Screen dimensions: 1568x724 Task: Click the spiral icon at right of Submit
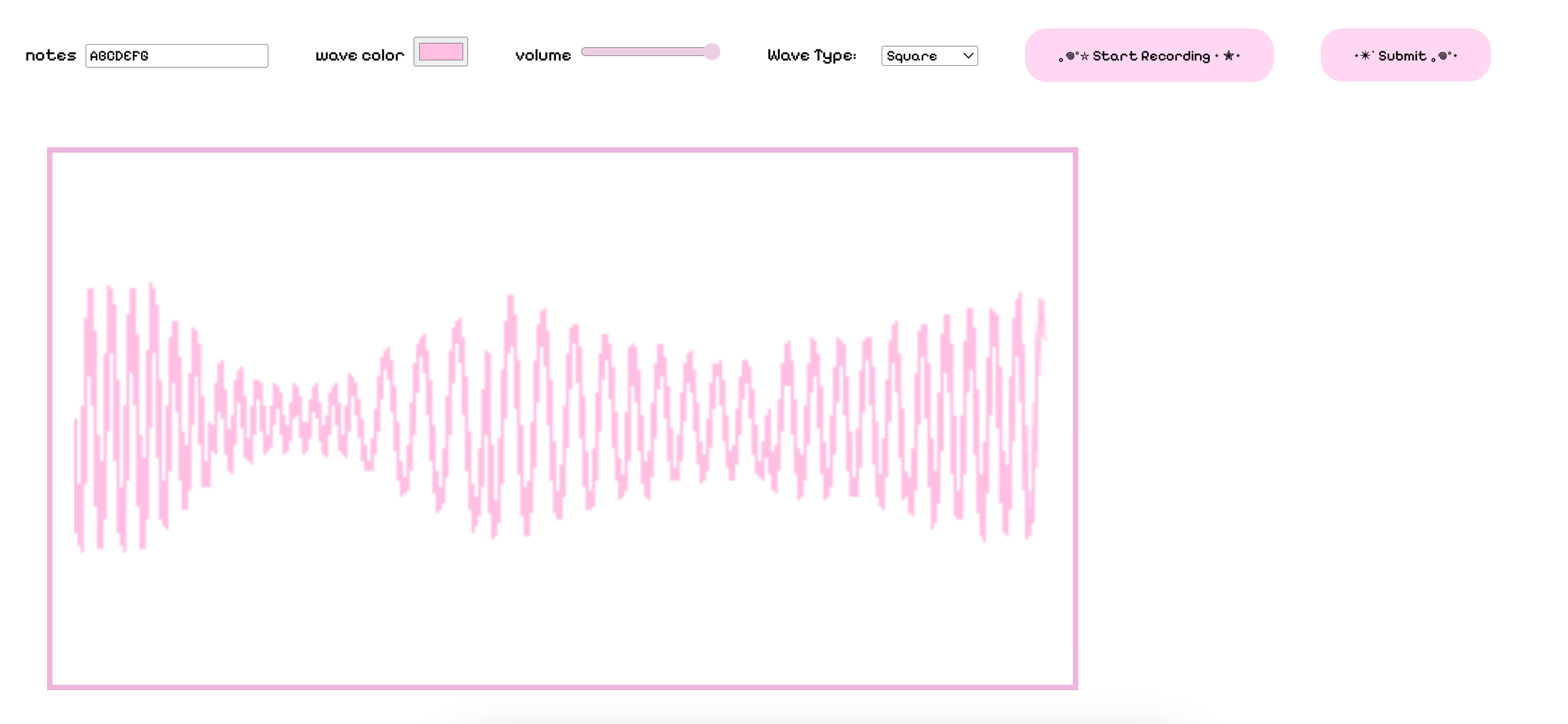pyautogui.click(x=1443, y=56)
